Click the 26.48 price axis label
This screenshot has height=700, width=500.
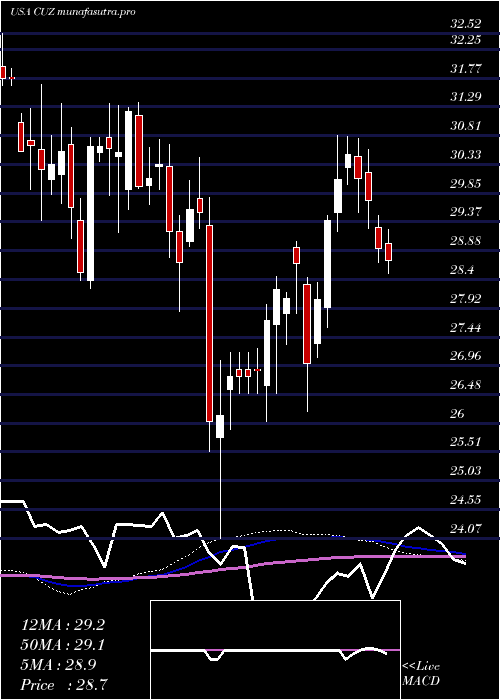pos(466,385)
